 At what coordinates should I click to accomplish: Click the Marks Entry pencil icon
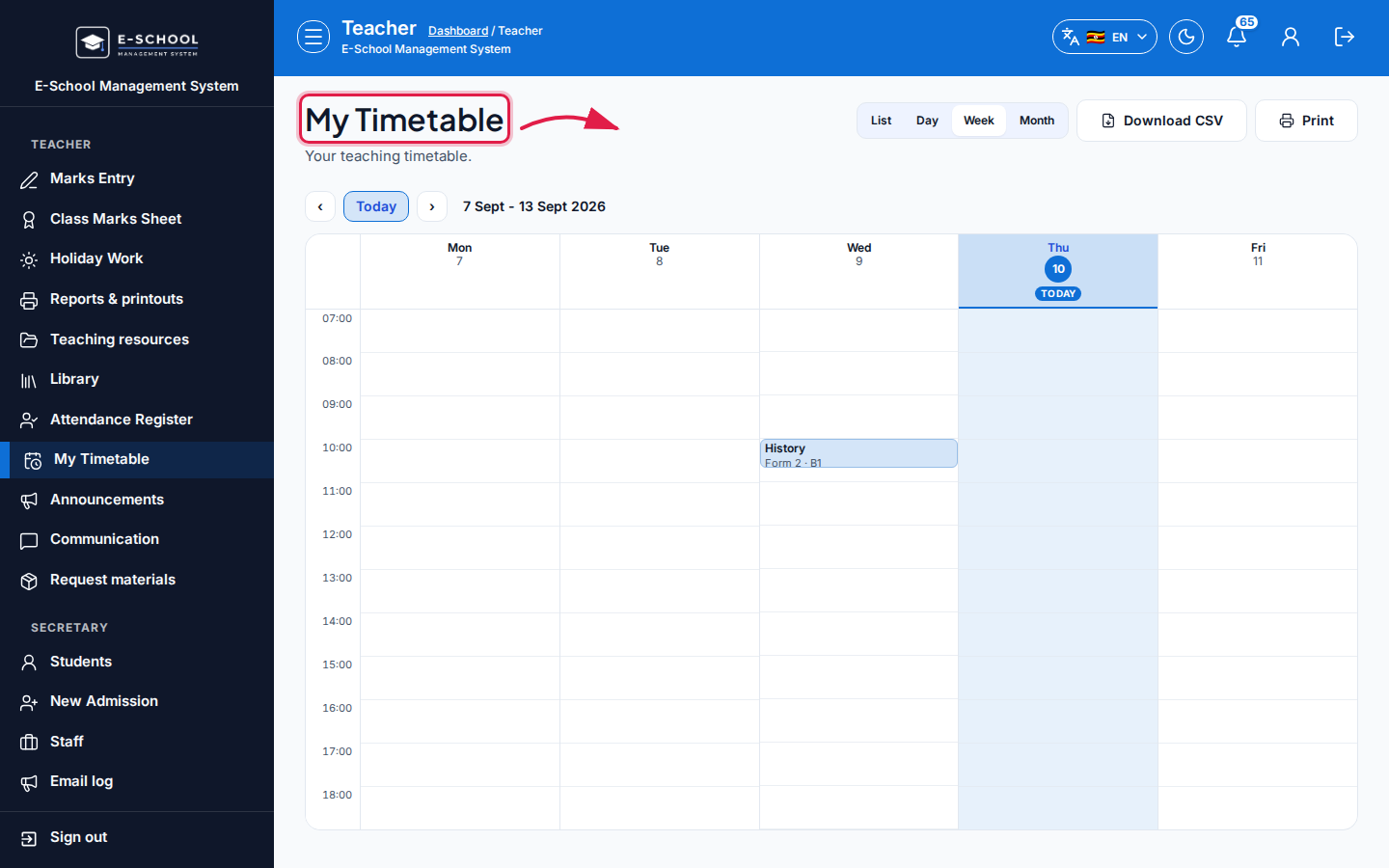29,179
